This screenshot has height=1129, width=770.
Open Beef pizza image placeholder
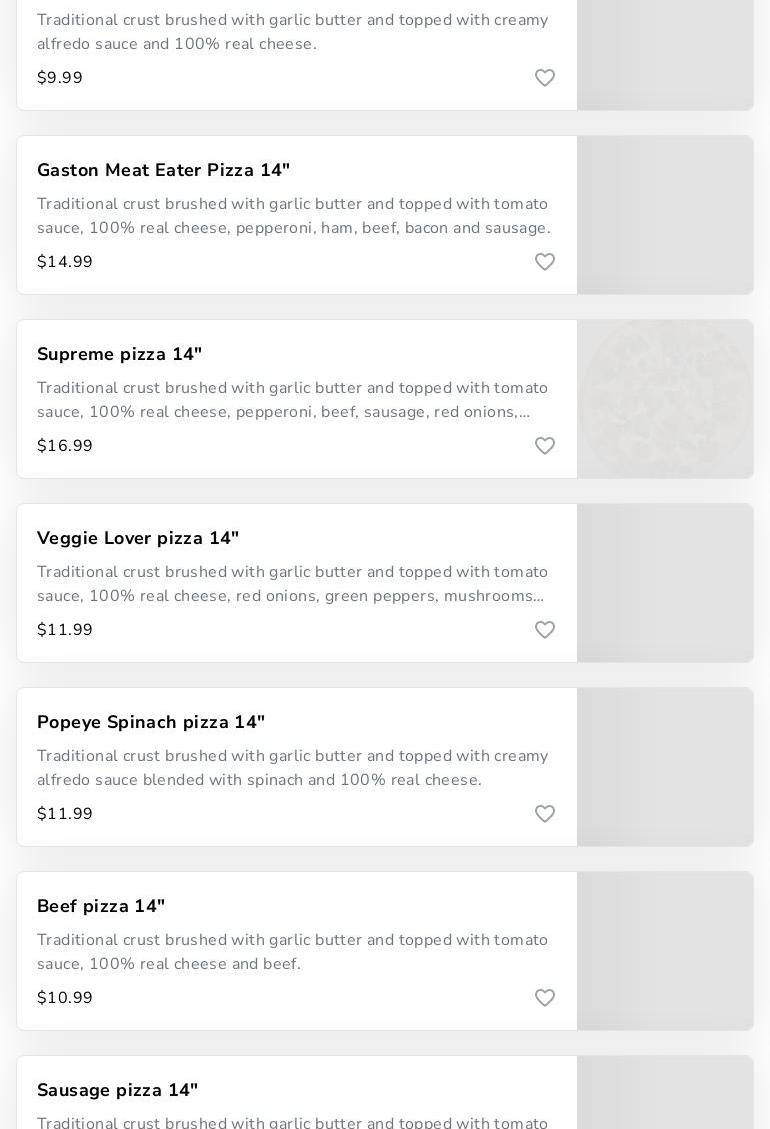pos(666,950)
